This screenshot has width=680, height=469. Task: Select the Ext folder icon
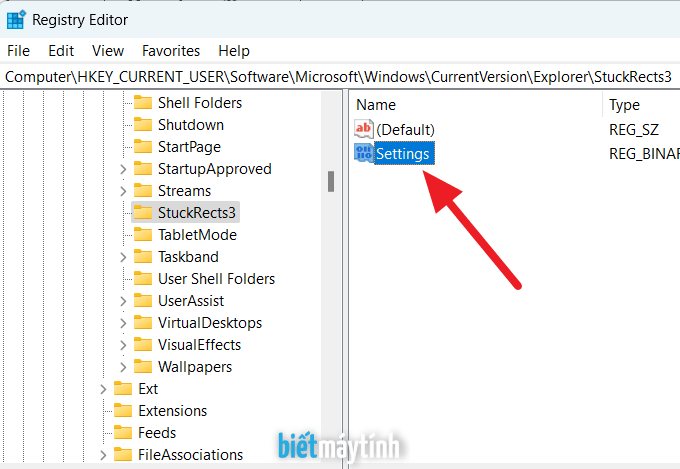point(123,389)
